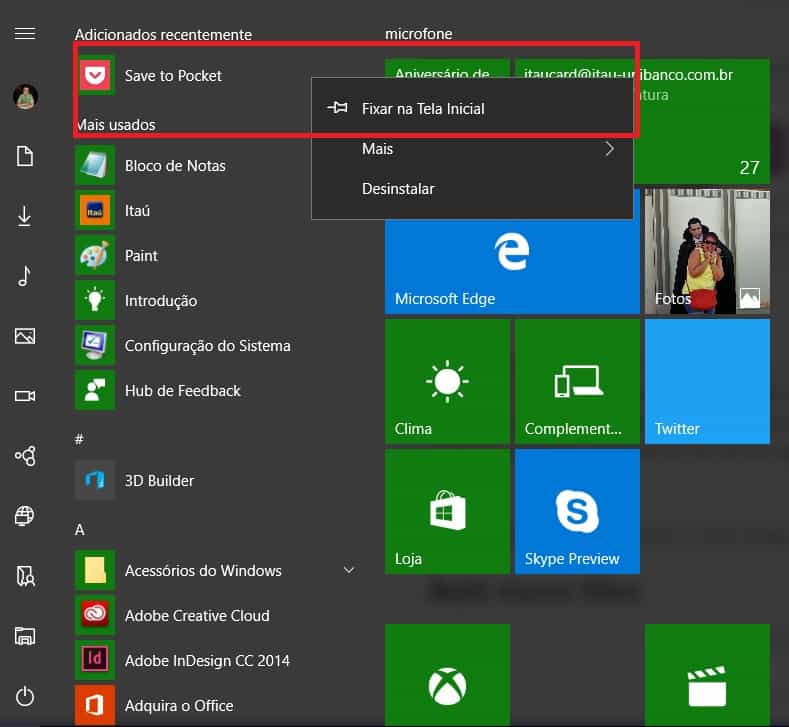
Task: Click the Itaú app icon
Action: pyautogui.click(x=95, y=210)
